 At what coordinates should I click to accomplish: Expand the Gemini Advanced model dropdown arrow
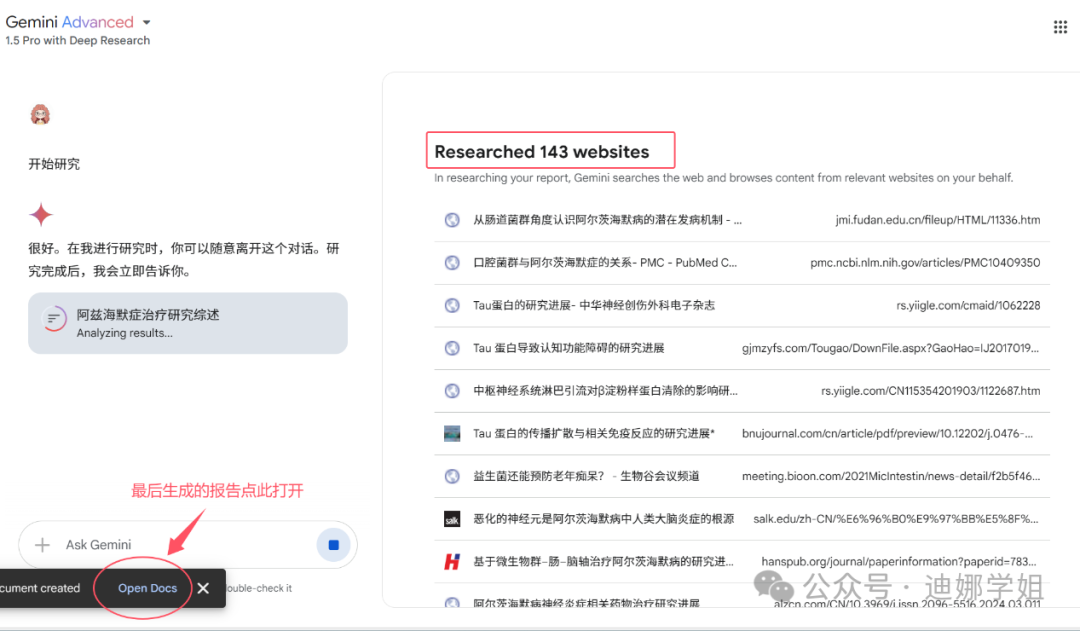[146, 23]
